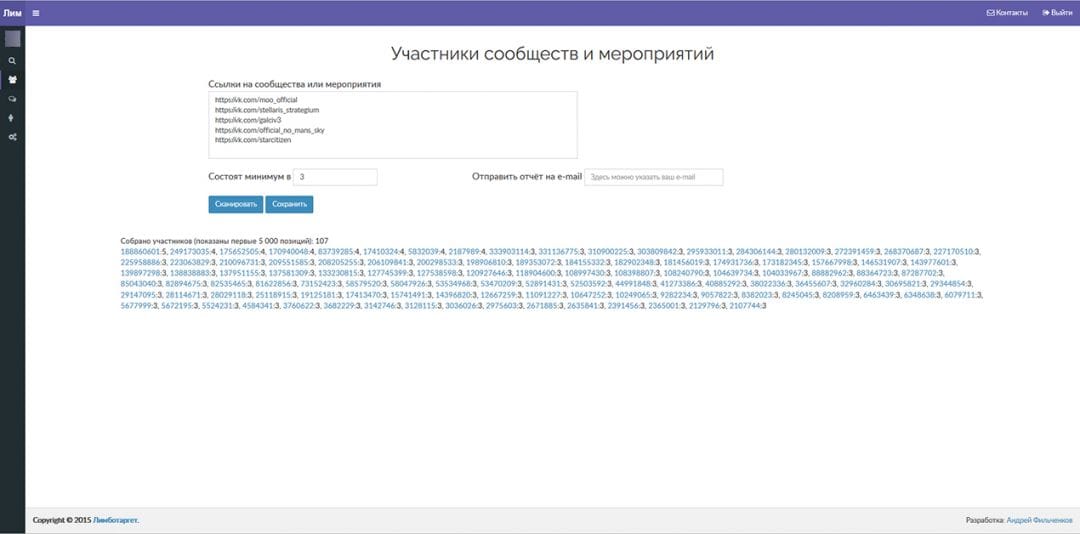Open participant ID 284306144
Image resolution: width=1080 pixels, height=534 pixels.
click(x=756, y=252)
